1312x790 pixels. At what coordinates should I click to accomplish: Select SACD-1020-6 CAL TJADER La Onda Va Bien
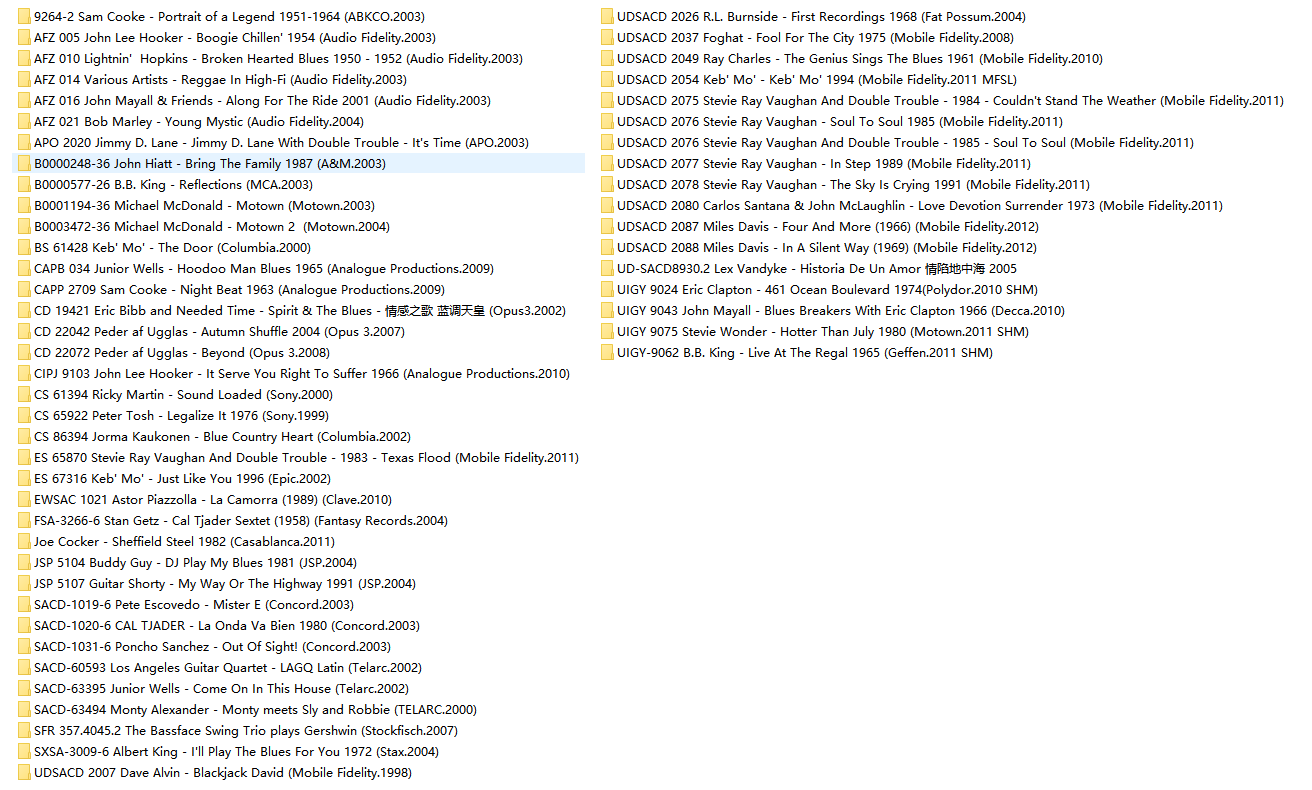coord(227,626)
